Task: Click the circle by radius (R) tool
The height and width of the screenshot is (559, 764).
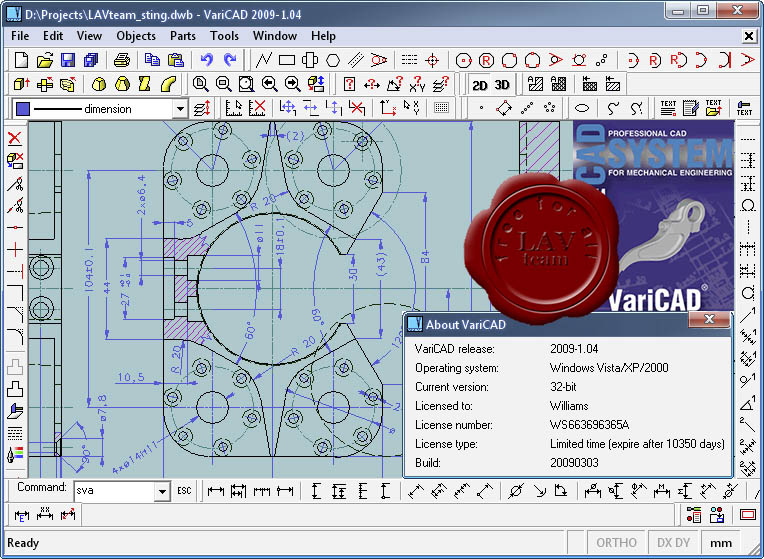Action: click(x=486, y=60)
